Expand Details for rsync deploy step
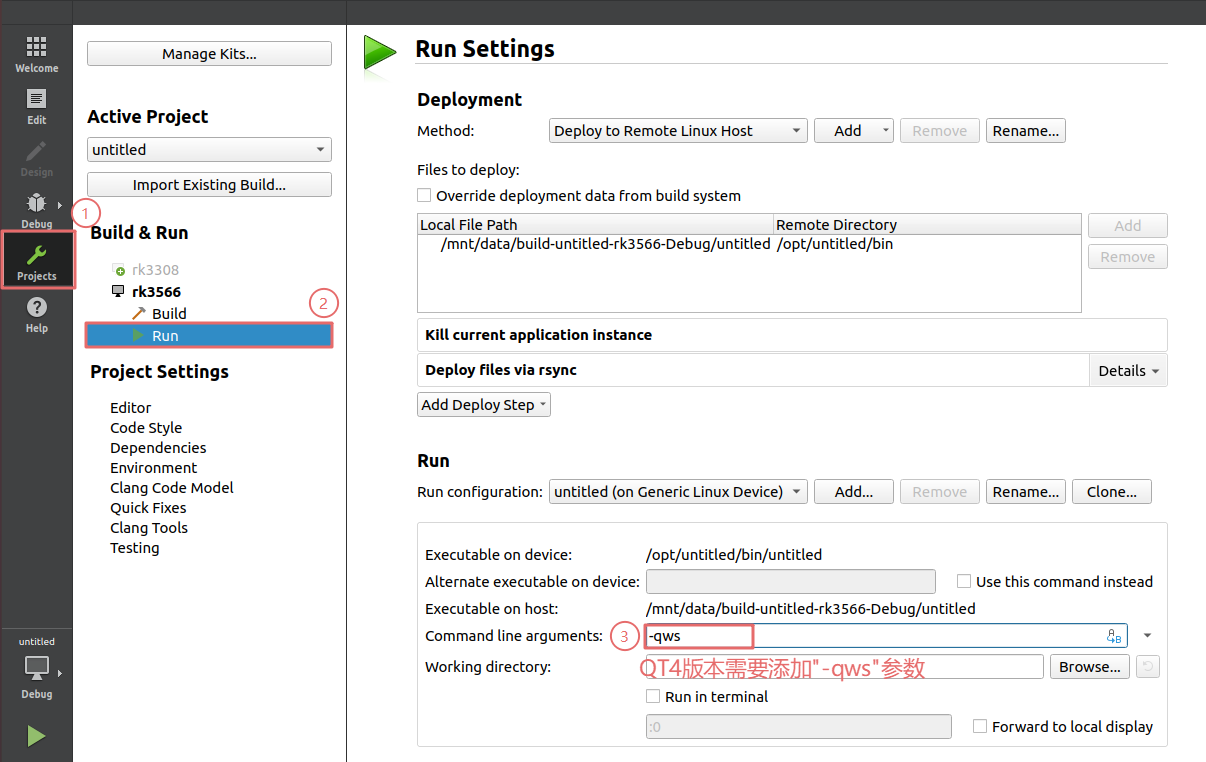This screenshot has height=762, width=1206. pyautogui.click(x=1128, y=371)
